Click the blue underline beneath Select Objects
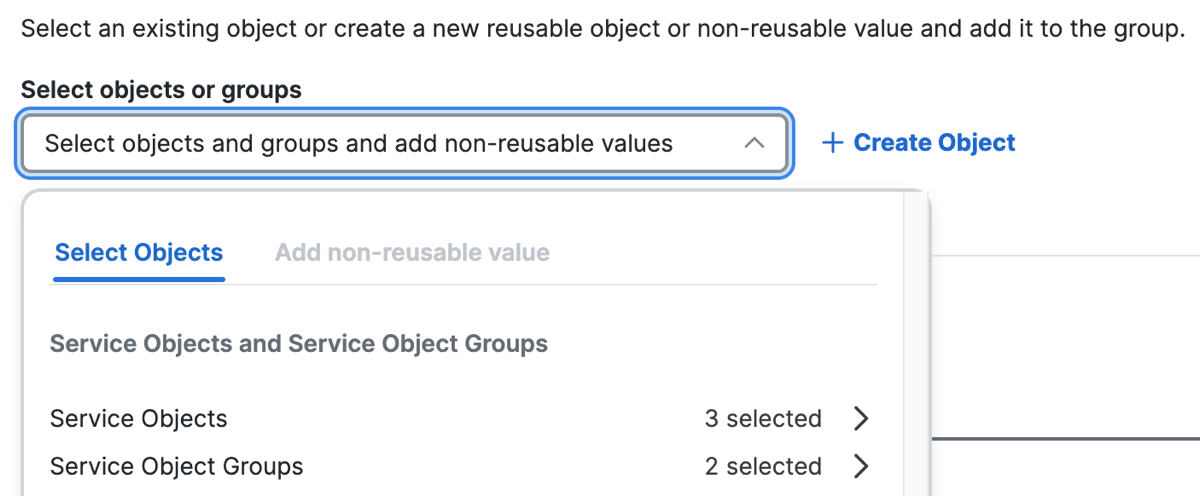The height and width of the screenshot is (496, 1200). point(139,279)
